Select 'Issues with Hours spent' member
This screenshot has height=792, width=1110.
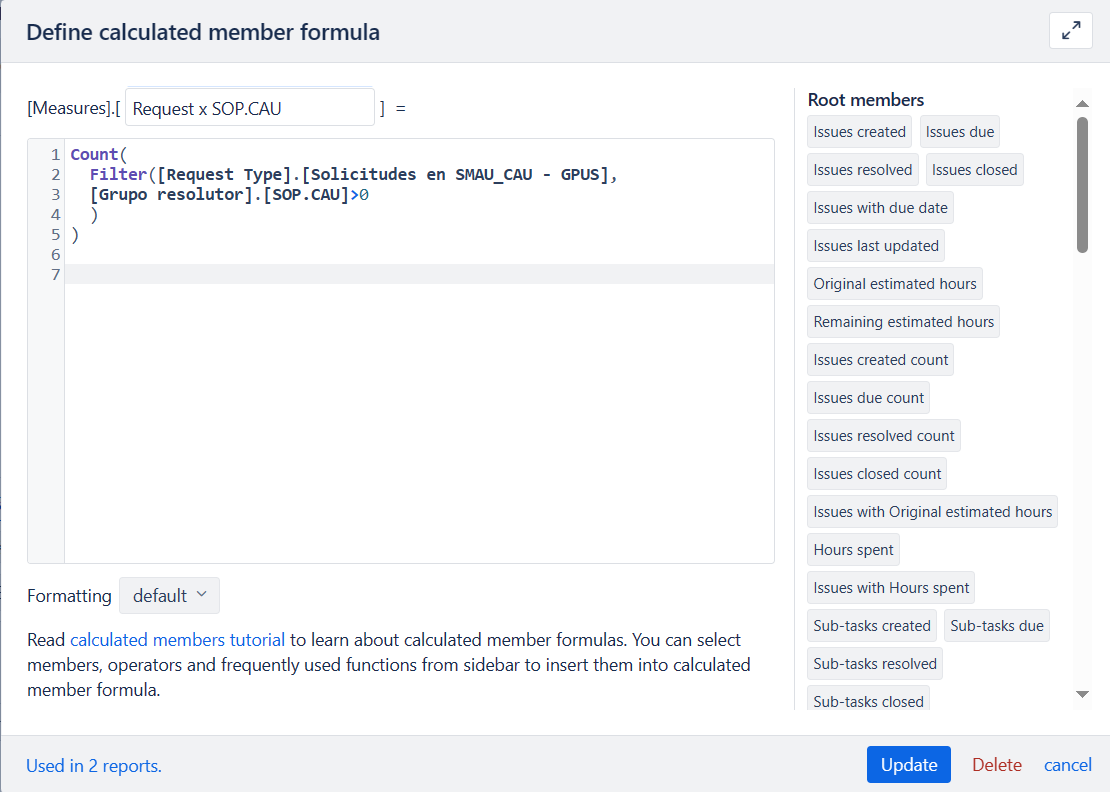tap(890, 587)
